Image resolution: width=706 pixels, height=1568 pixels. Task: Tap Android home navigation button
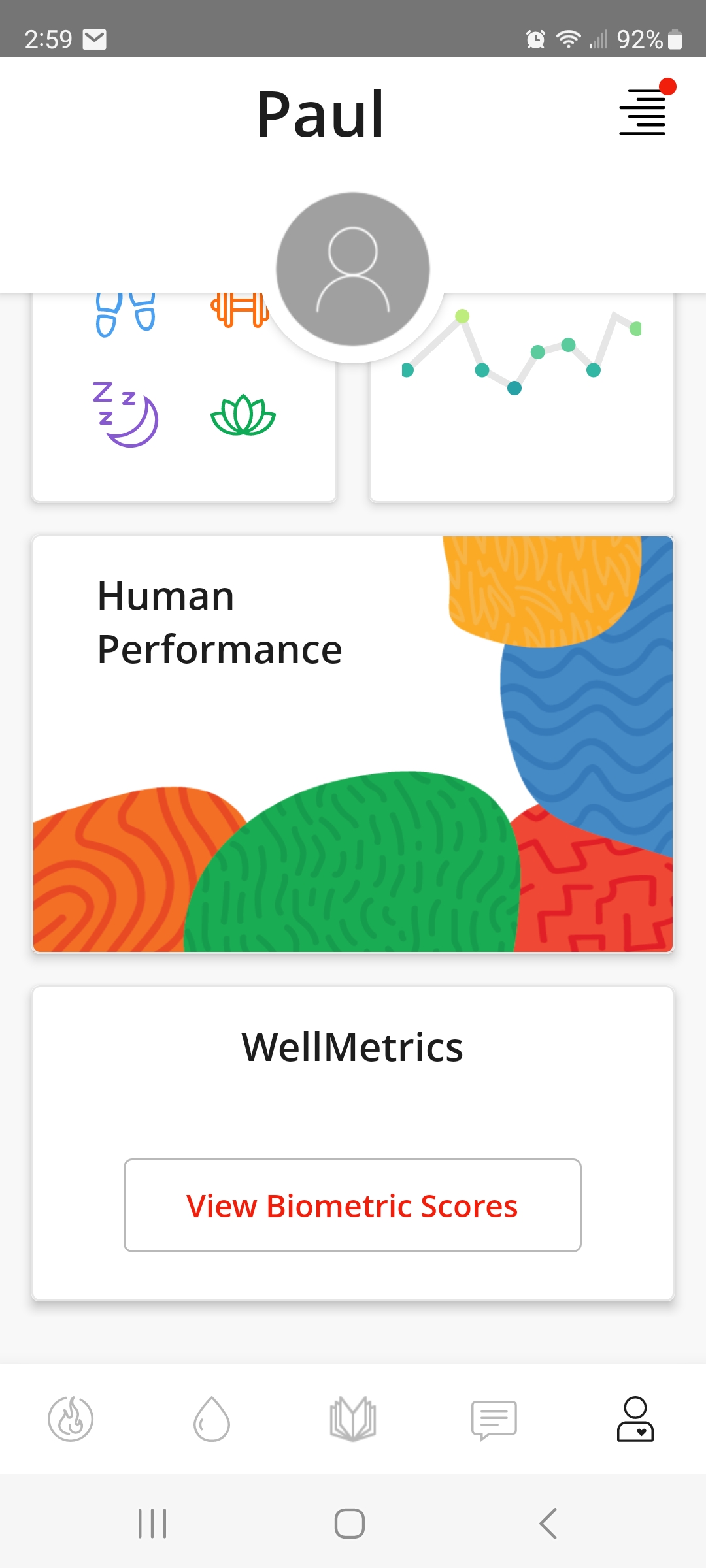click(x=350, y=1524)
